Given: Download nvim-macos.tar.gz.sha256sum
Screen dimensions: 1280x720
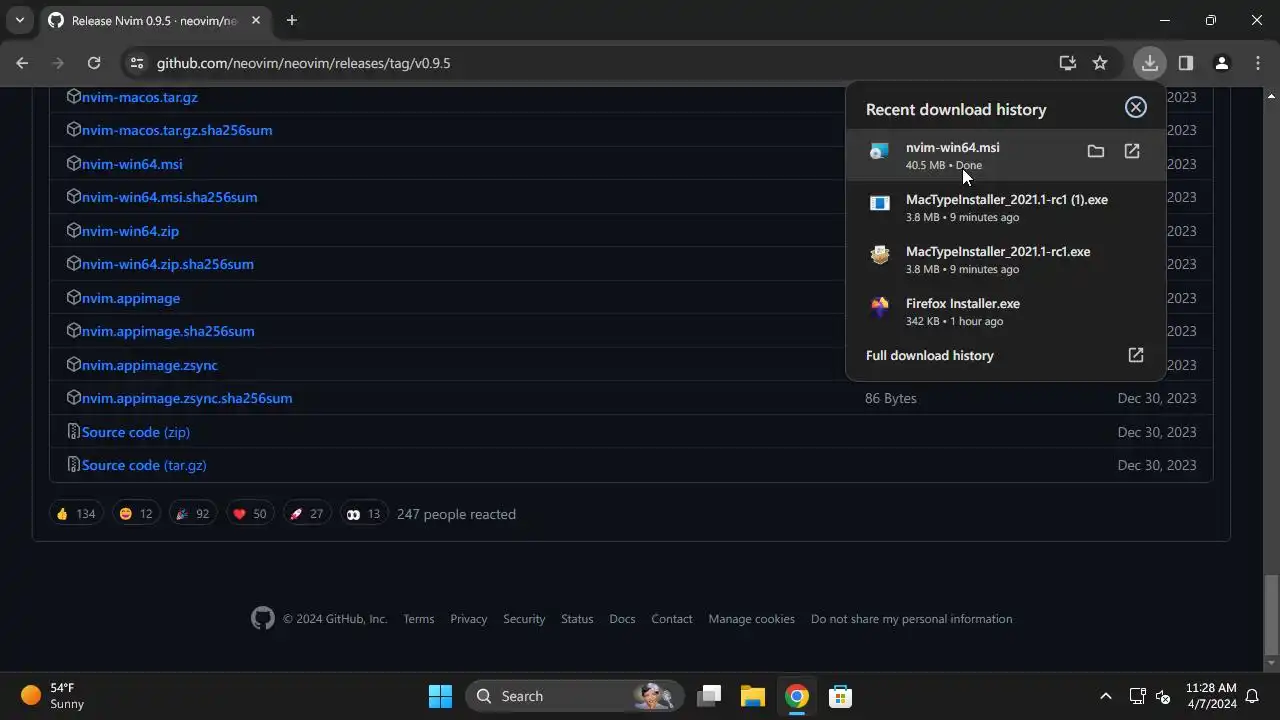Looking at the screenshot, I should (177, 130).
